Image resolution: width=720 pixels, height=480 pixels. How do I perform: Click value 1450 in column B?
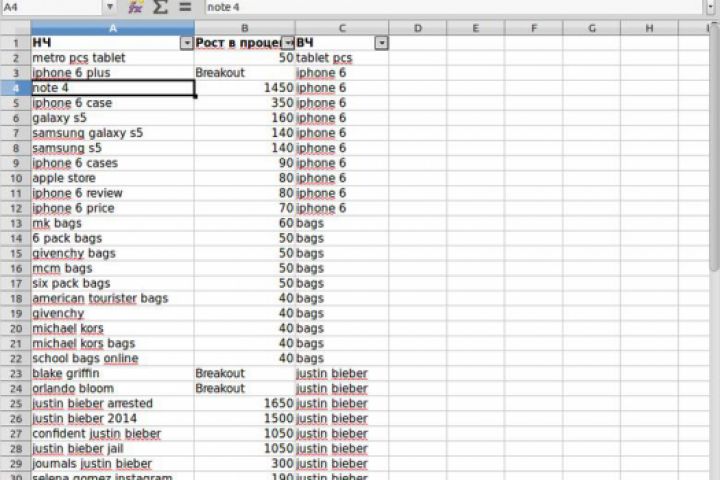tap(245, 88)
